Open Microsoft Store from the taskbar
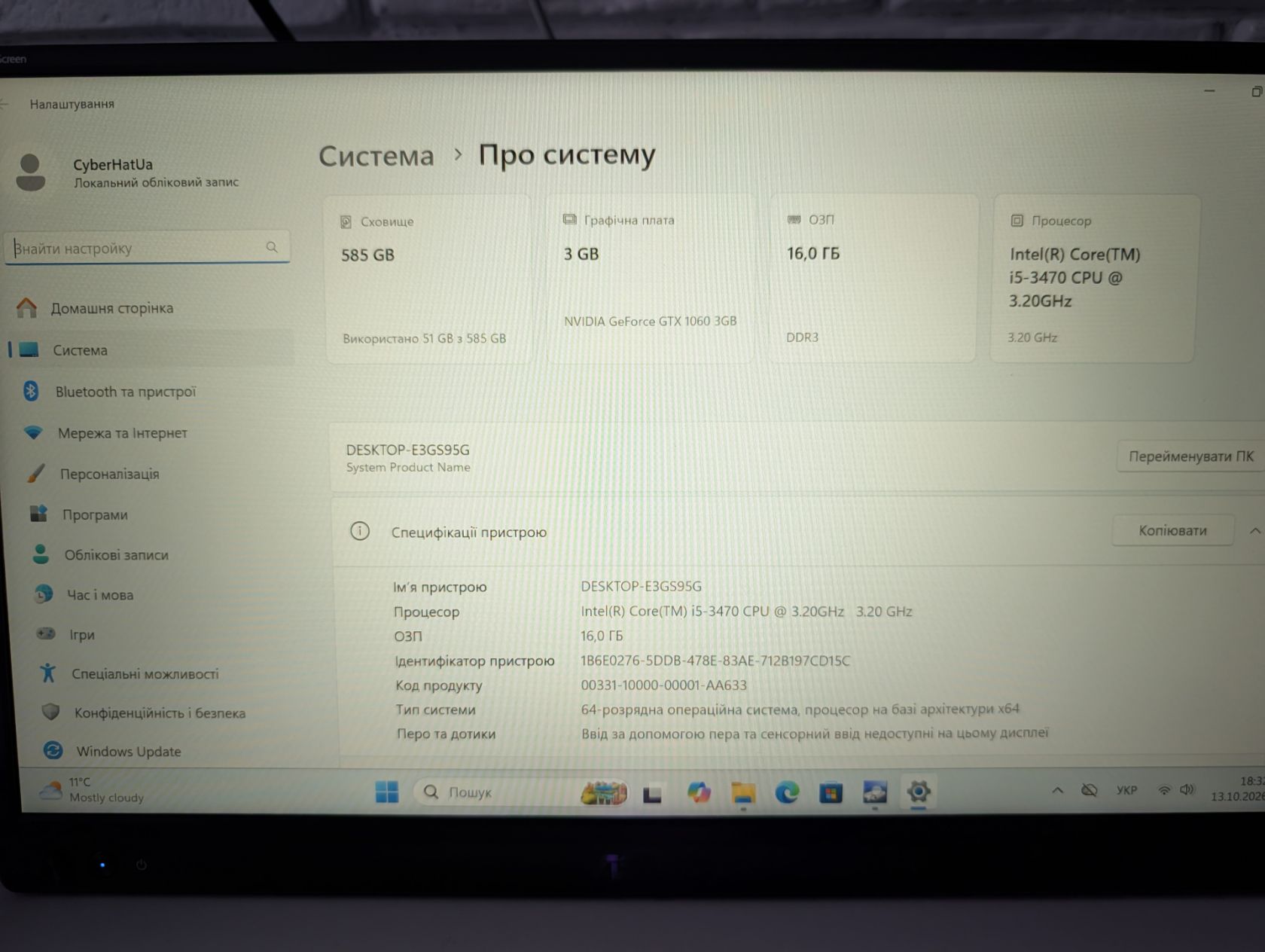1265x952 pixels. [831, 792]
